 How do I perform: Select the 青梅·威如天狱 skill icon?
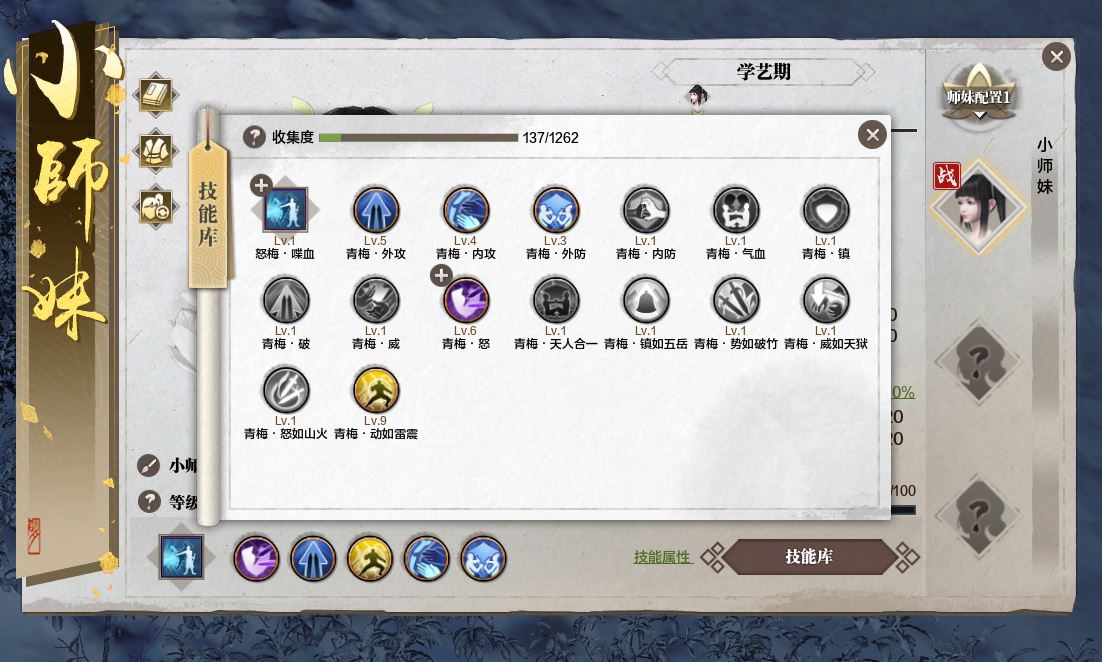pos(825,299)
